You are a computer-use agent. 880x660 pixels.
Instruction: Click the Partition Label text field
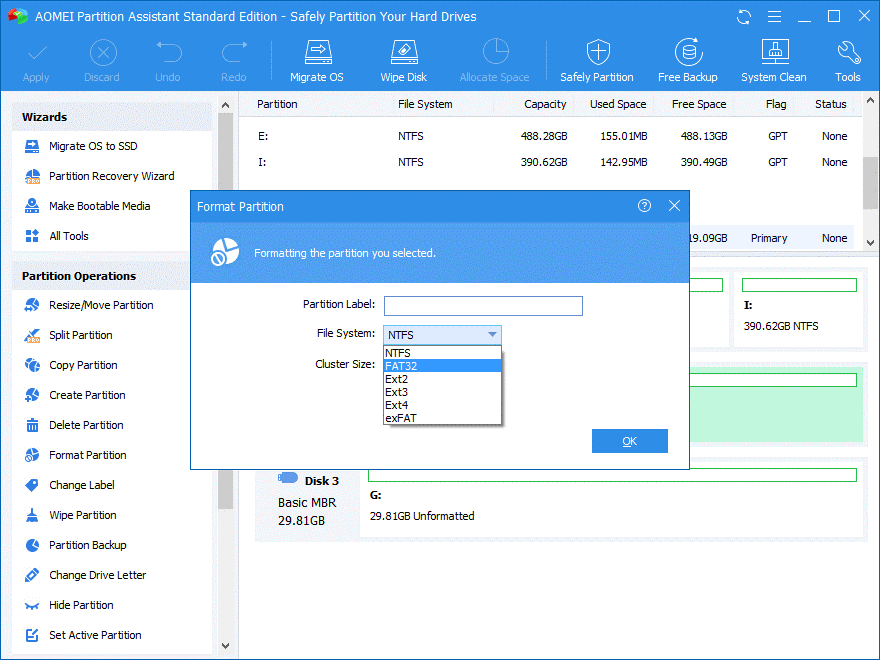pyautogui.click(x=483, y=306)
